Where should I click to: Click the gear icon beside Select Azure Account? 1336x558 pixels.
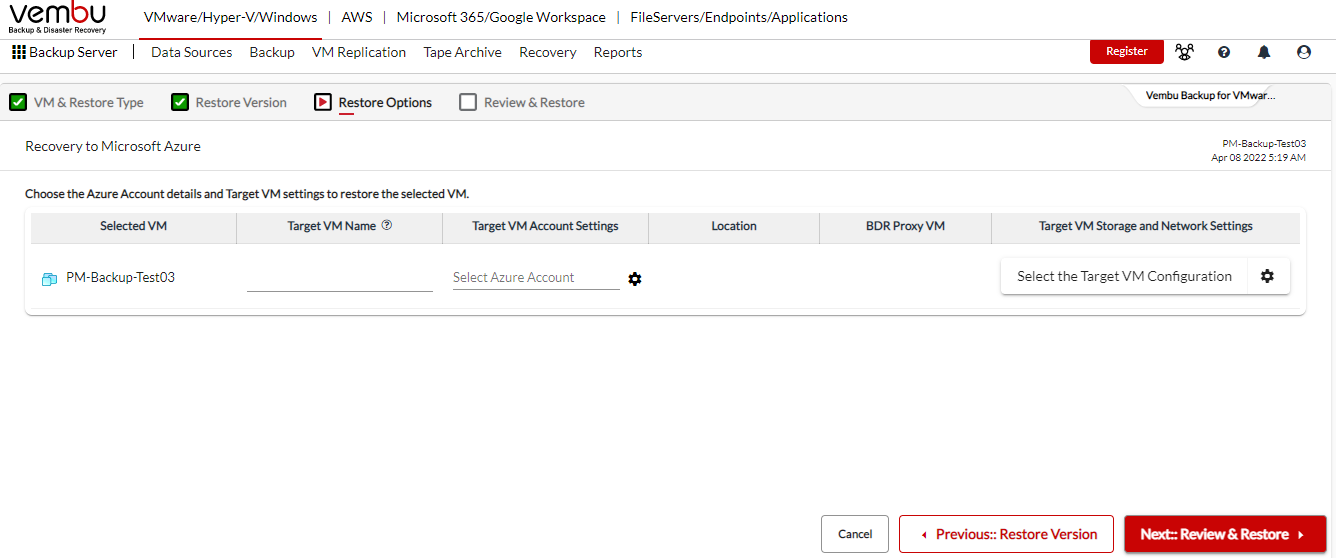[x=635, y=279]
